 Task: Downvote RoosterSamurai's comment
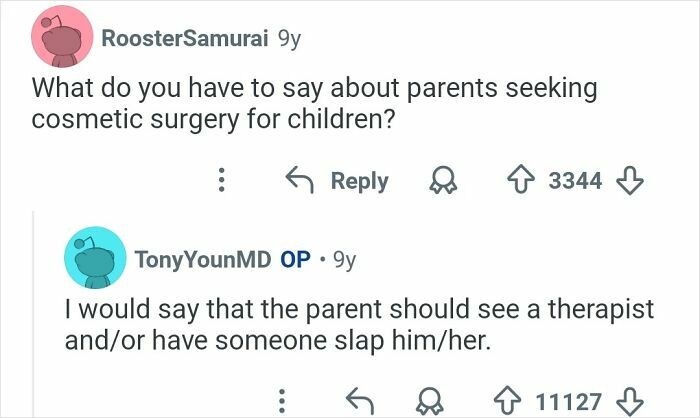point(627,181)
